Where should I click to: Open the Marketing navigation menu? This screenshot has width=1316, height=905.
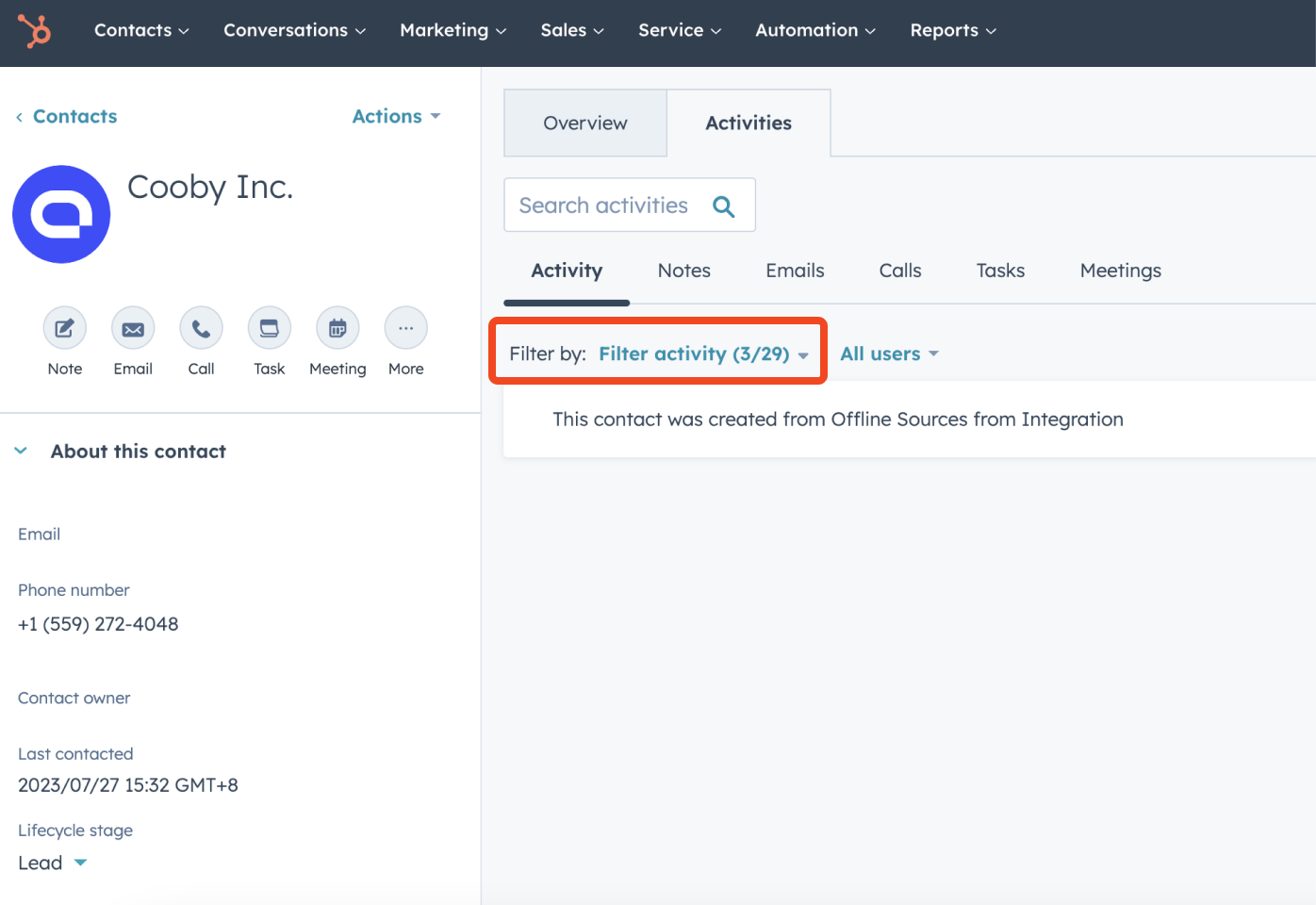[x=452, y=30]
